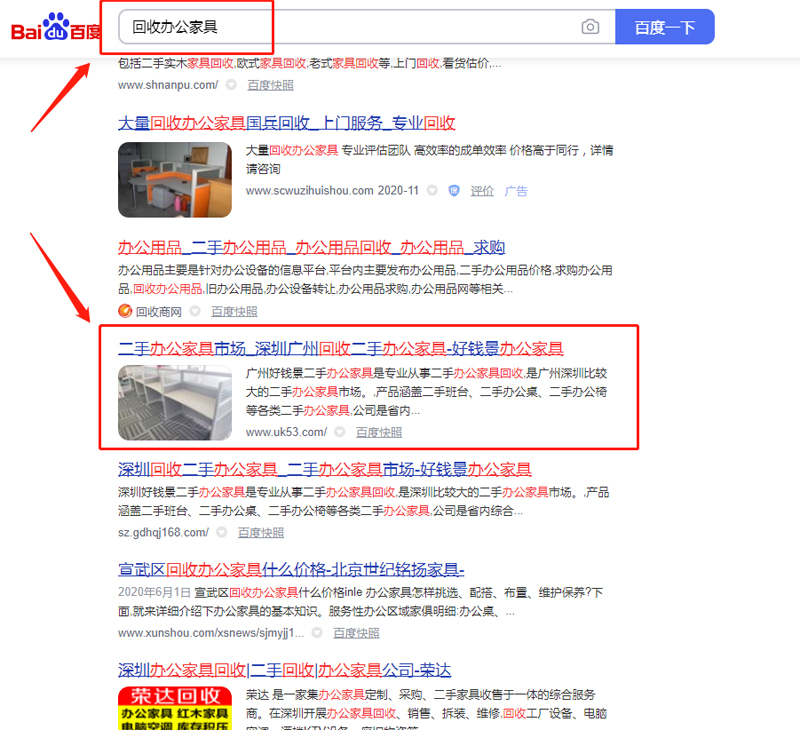Screen dimensions: 800x730
Task: Click the Baidu logo
Action: (55, 28)
